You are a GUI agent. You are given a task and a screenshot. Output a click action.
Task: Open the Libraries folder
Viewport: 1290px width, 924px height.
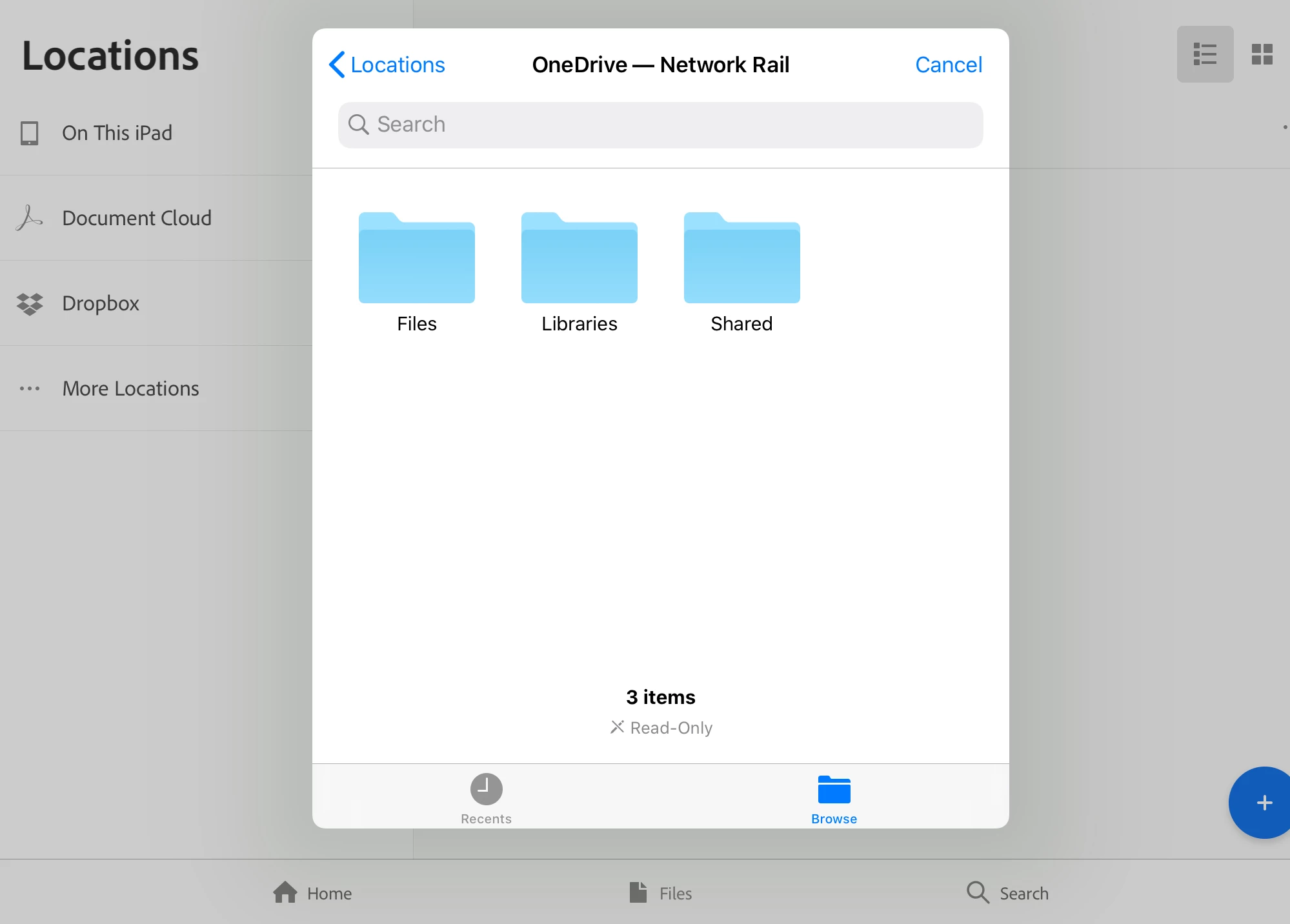pos(579,259)
